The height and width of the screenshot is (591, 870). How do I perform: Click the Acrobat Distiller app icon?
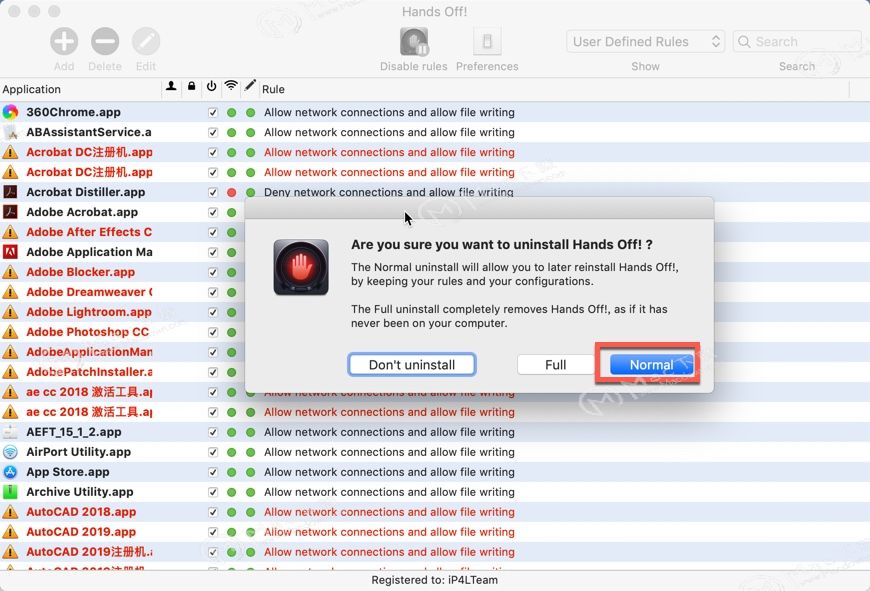pos(10,192)
